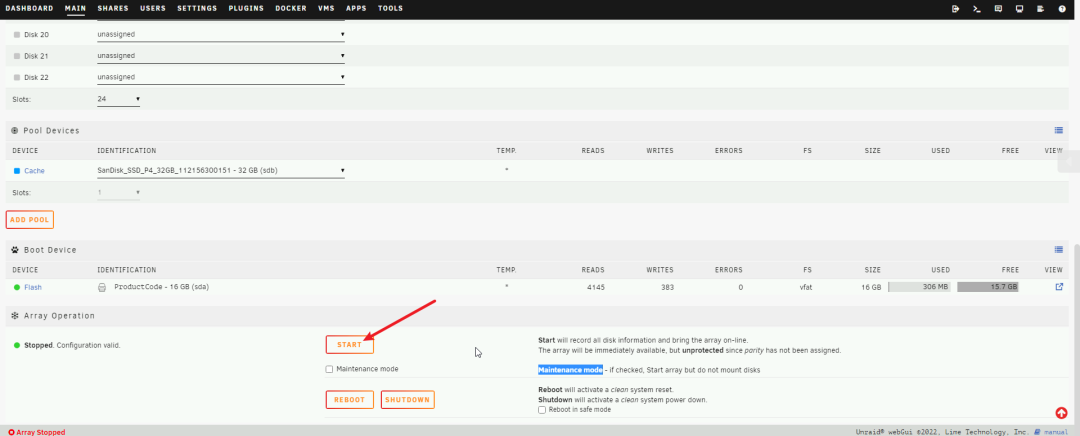Open the terminal icon in top bar

point(976,8)
